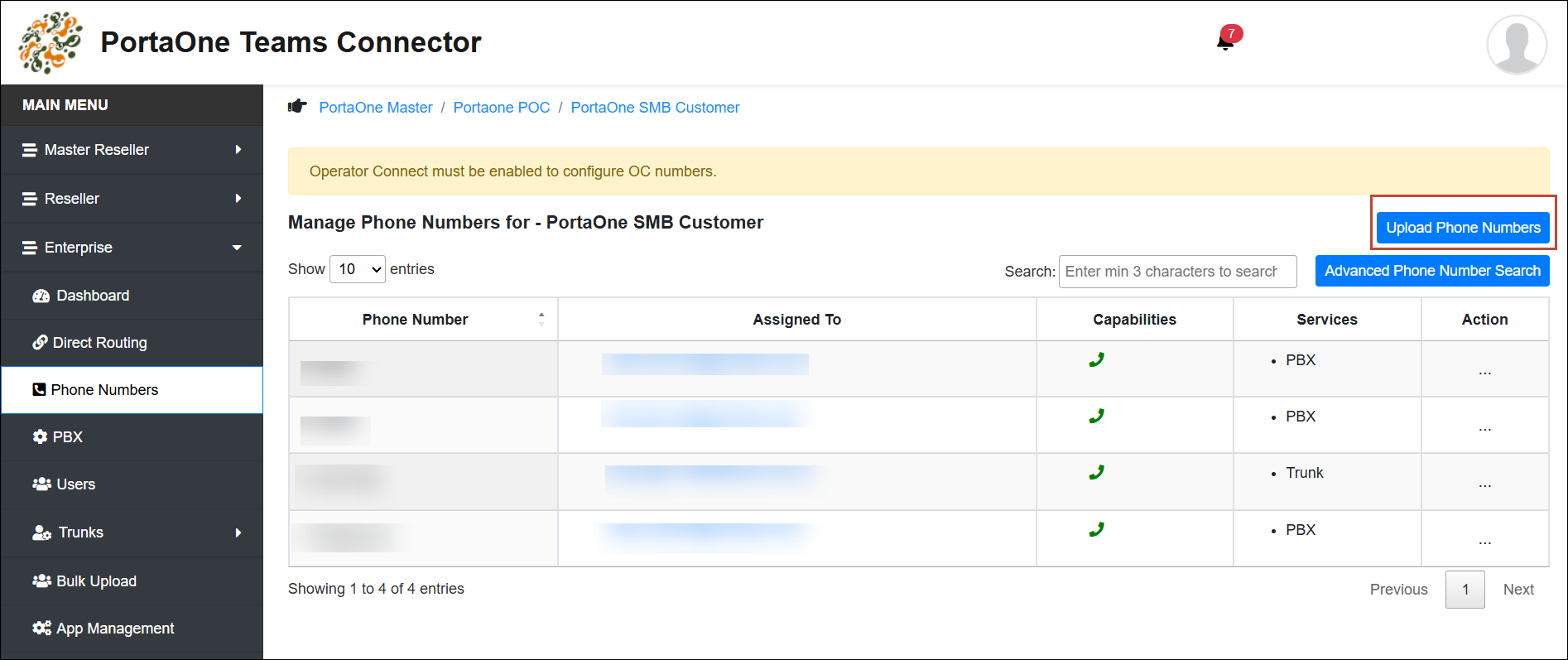Click the Previous pagination button

click(1398, 590)
